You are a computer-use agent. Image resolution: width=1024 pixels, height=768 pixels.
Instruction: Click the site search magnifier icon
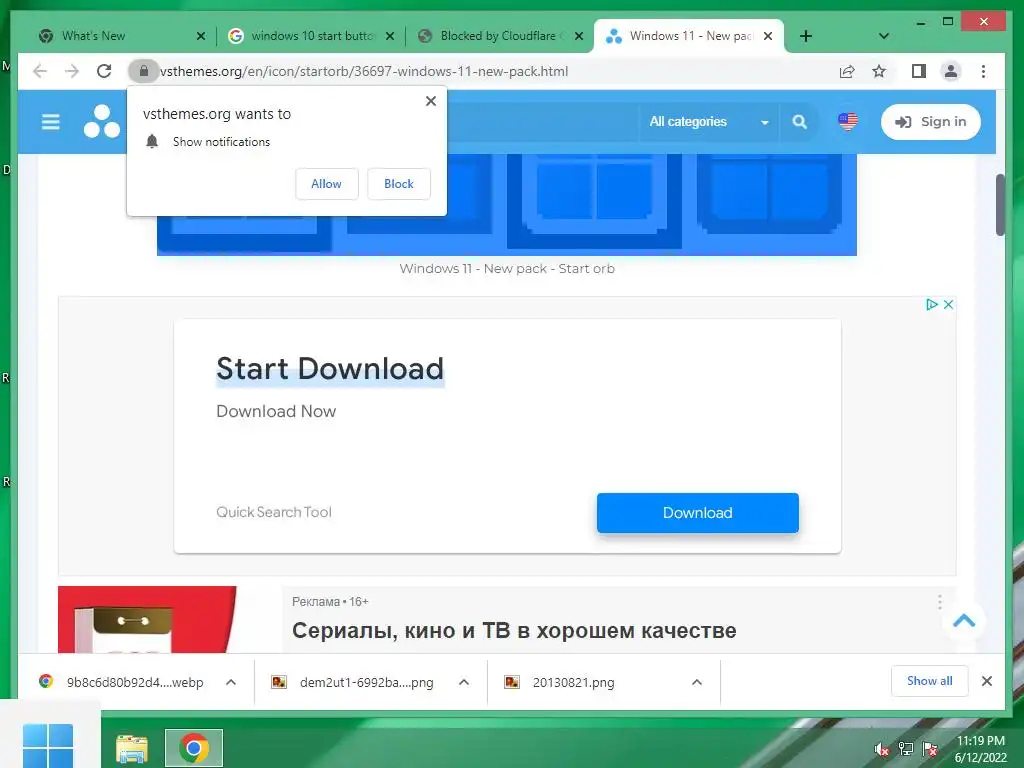pos(799,121)
